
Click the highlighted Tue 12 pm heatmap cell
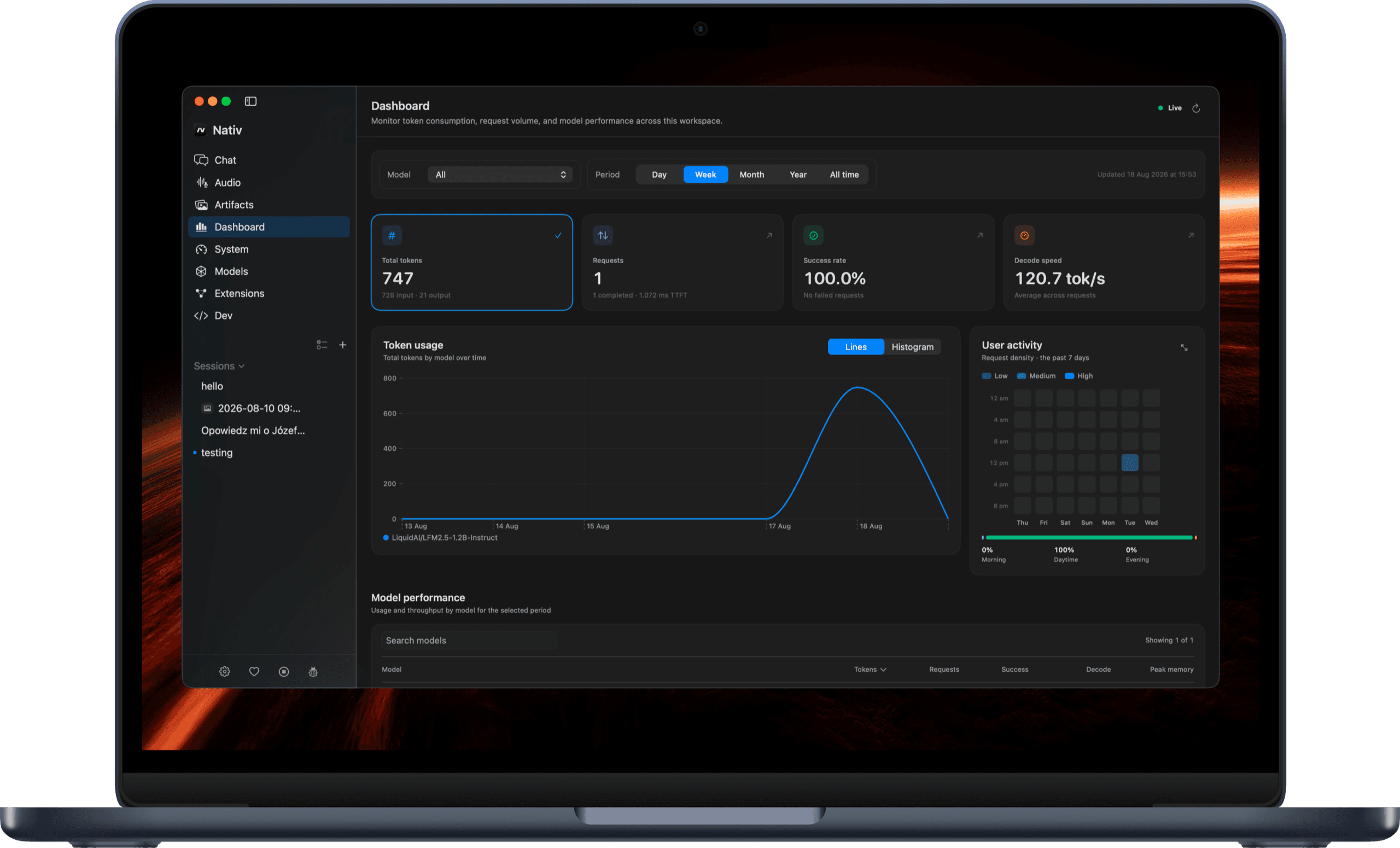1129,463
